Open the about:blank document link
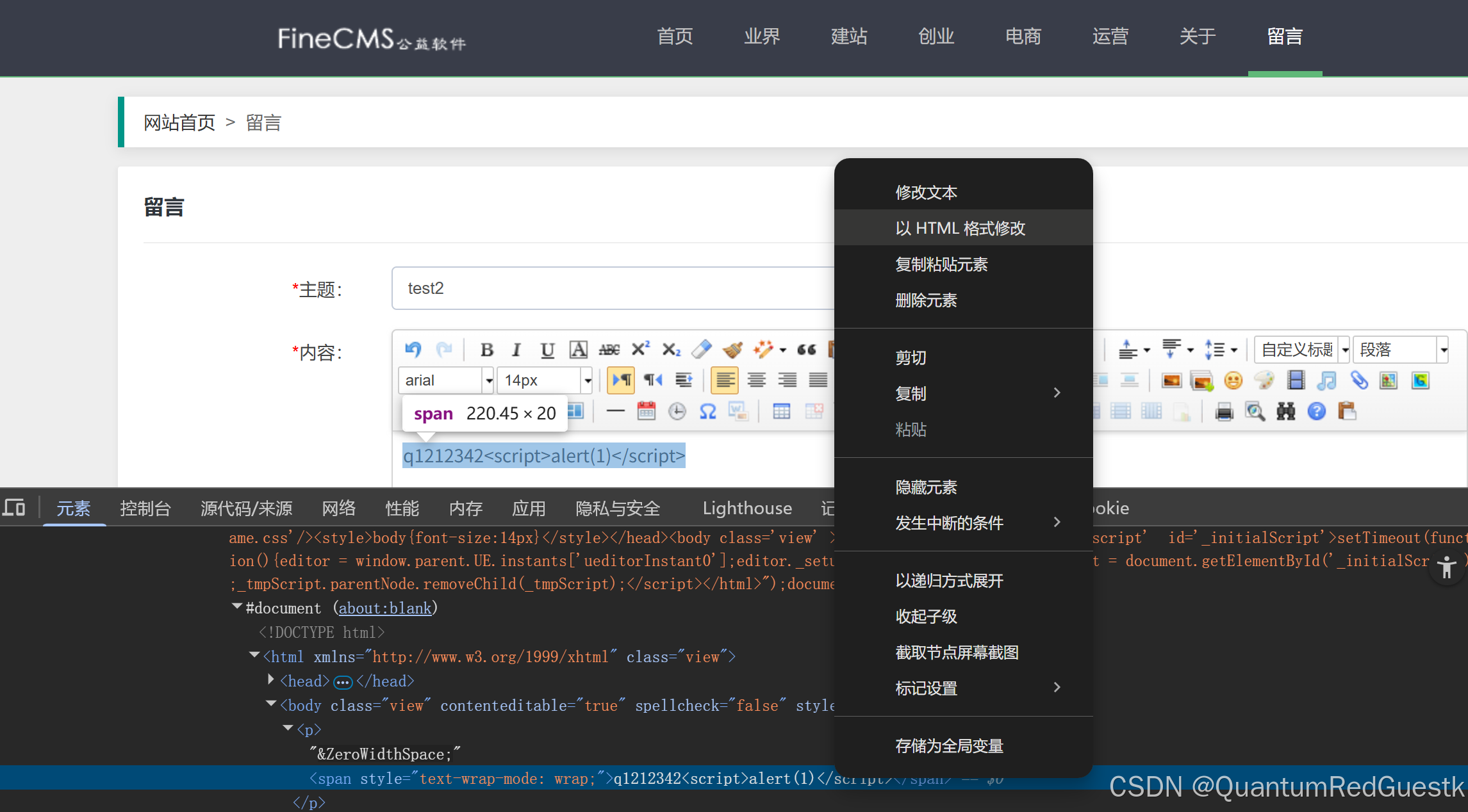1468x812 pixels. (384, 608)
